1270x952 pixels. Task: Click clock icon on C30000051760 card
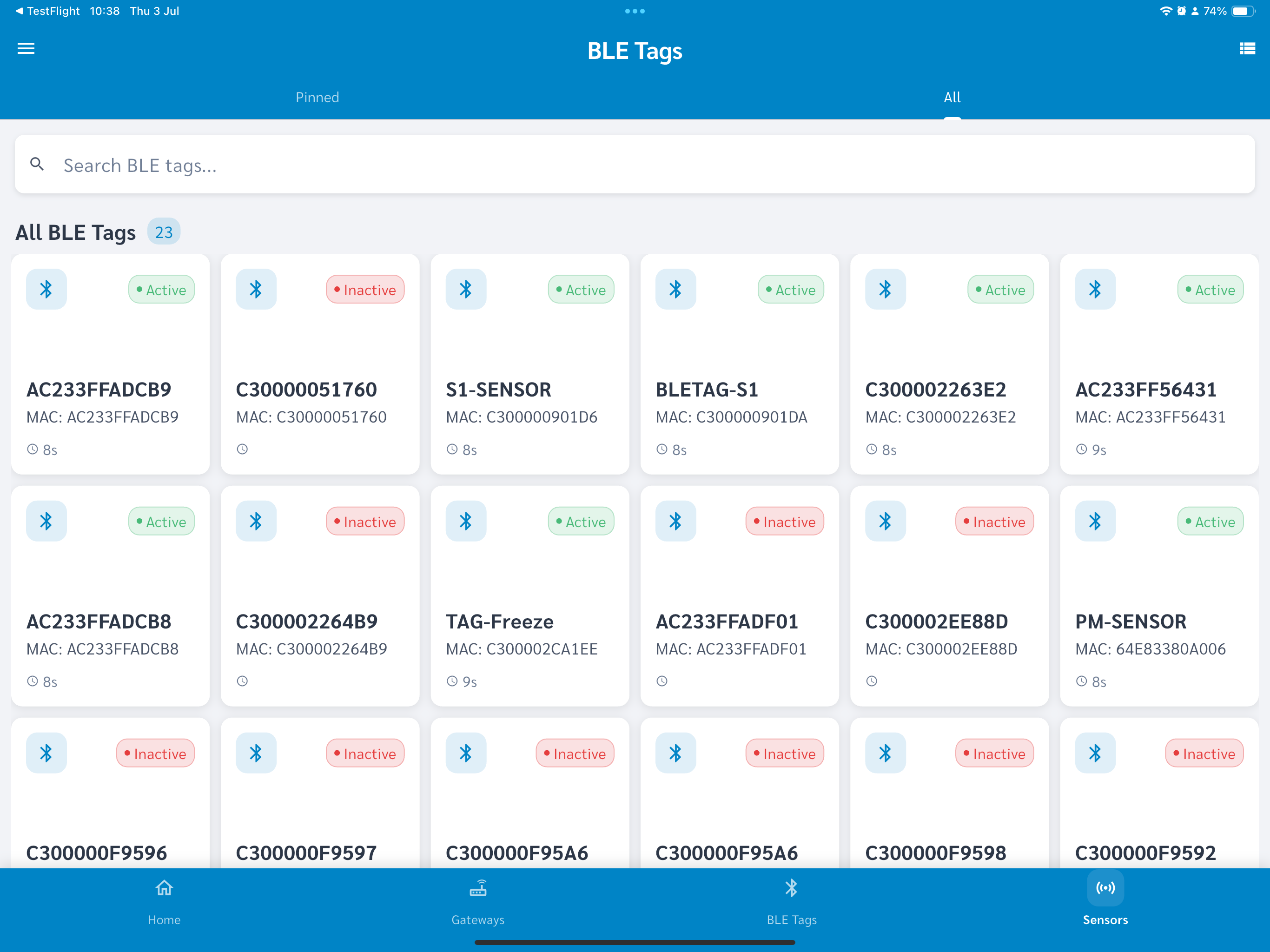pyautogui.click(x=242, y=450)
